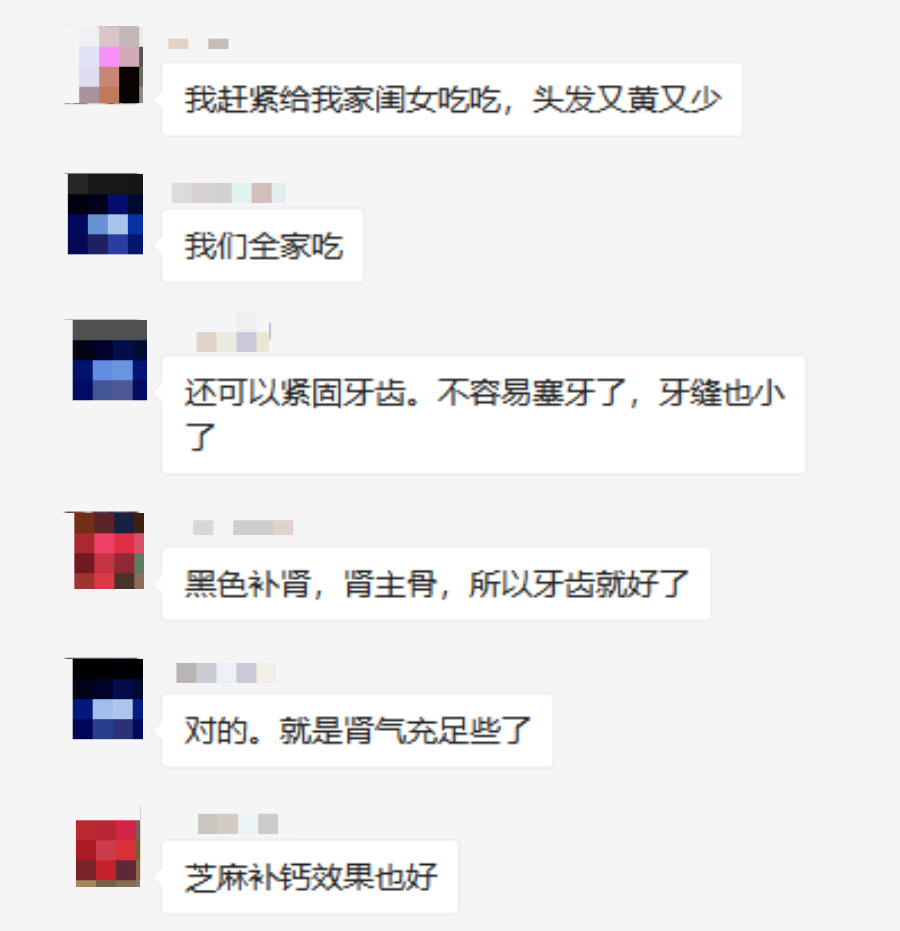Click avatar beside '还可以紧固牙齿' message
The height and width of the screenshot is (931, 900).
(x=109, y=360)
